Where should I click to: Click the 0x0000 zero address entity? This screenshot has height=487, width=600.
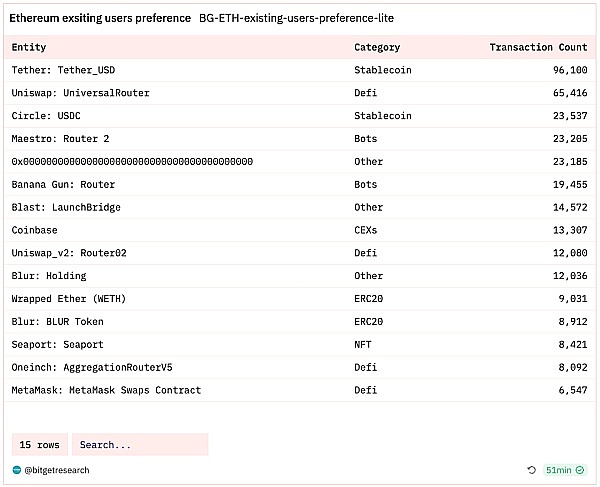[132, 161]
